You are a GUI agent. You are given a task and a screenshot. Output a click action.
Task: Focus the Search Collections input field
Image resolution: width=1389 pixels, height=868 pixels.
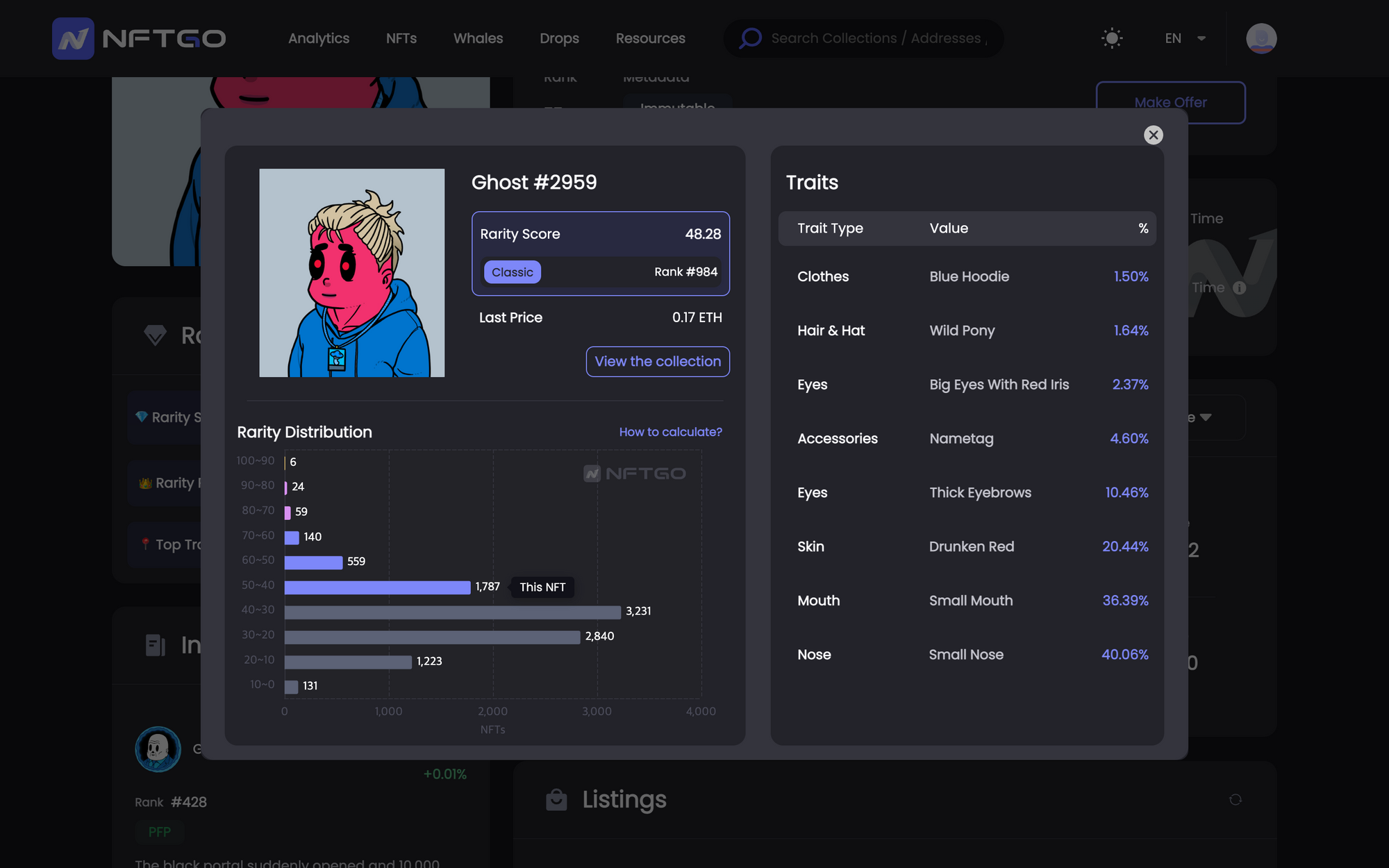879,38
